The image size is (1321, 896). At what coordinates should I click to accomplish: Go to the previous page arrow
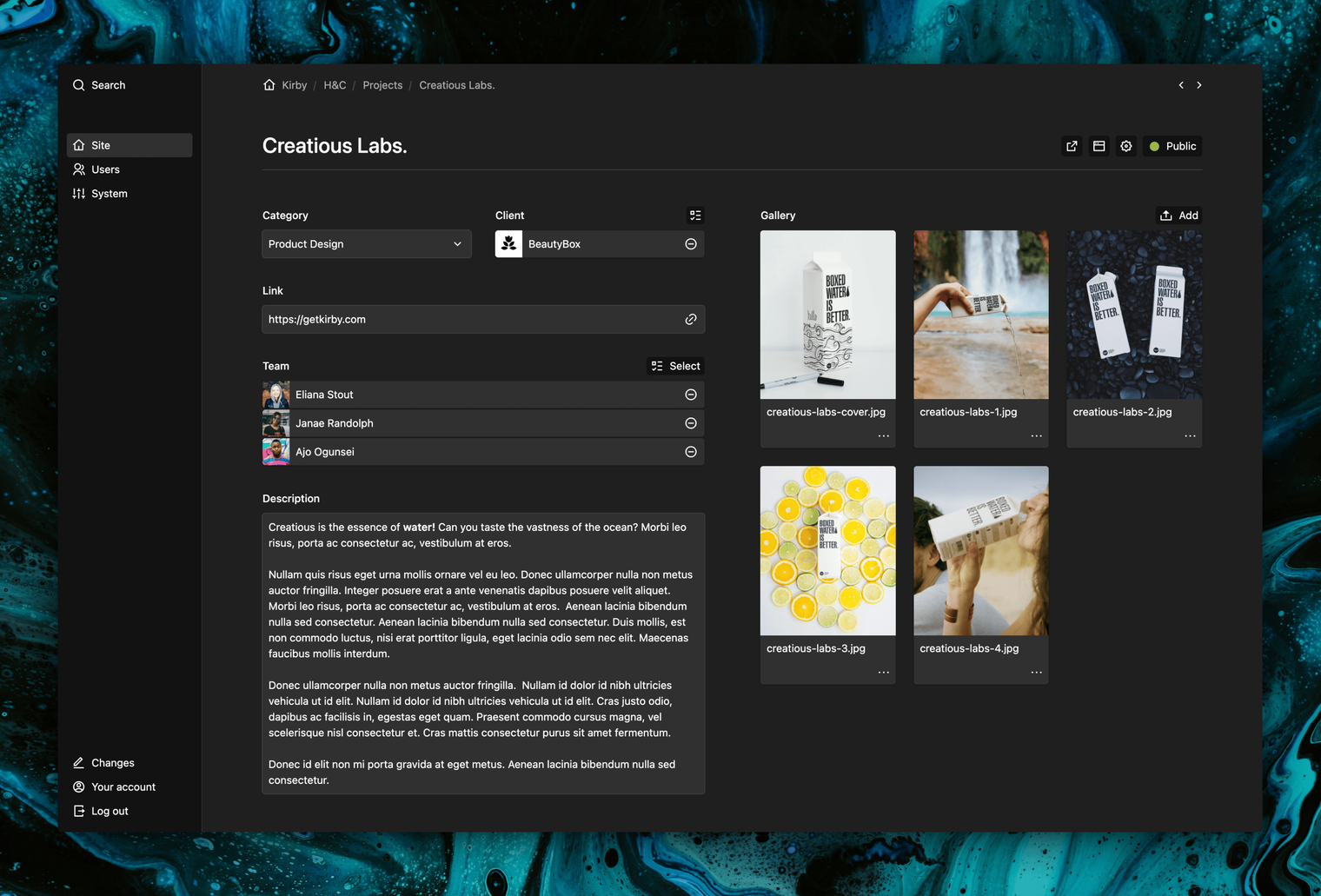[1181, 85]
